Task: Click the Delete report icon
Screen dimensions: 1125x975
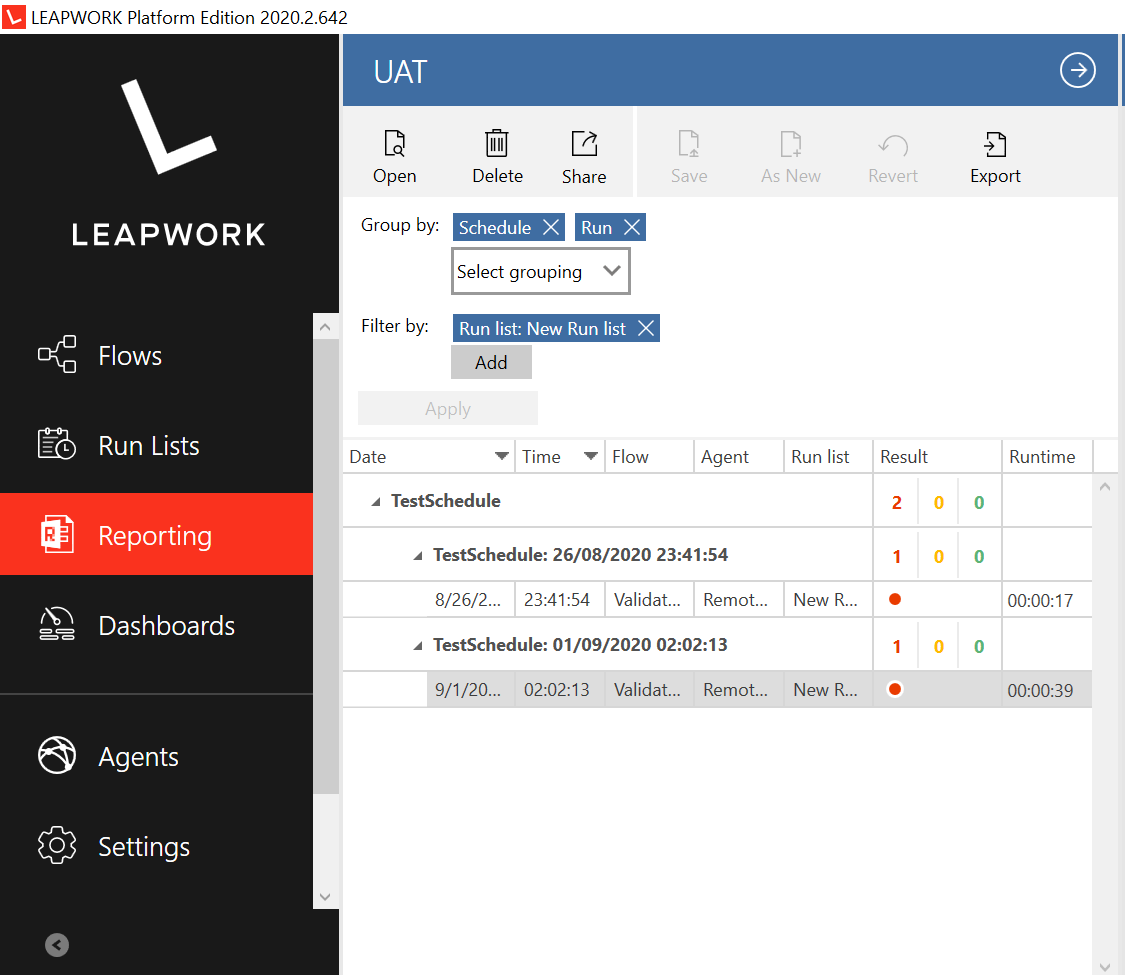Action: coord(497,152)
